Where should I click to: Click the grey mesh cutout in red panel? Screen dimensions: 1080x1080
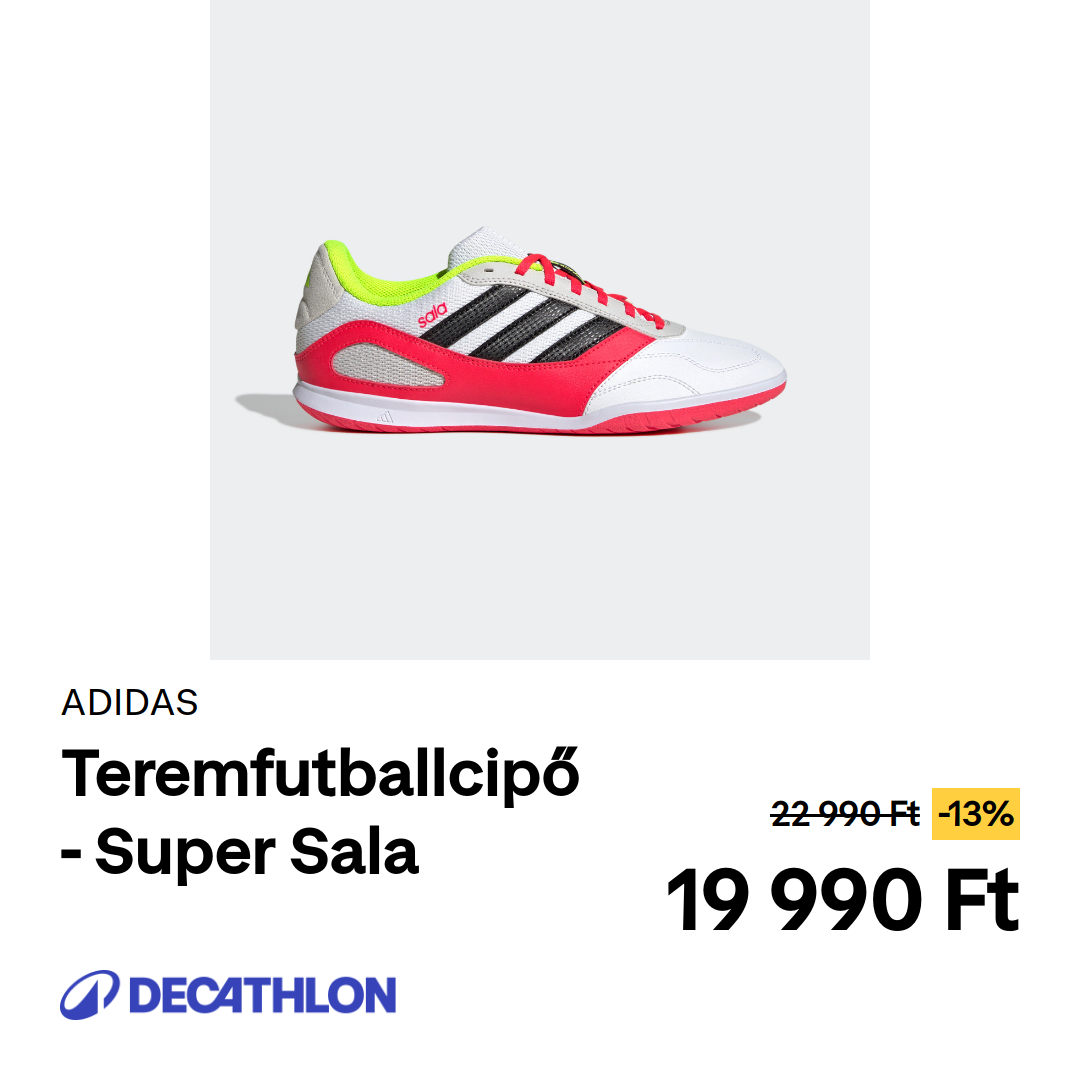click(386, 366)
